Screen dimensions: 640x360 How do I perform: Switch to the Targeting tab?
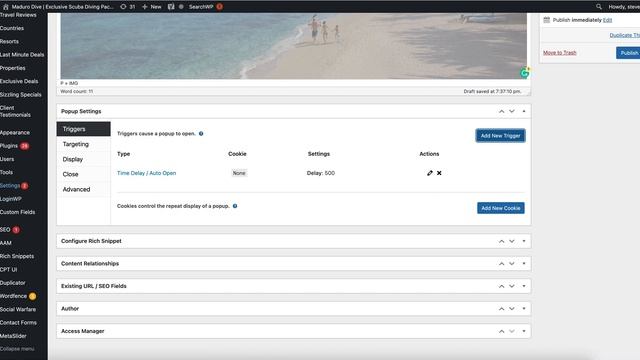[x=84, y=144]
